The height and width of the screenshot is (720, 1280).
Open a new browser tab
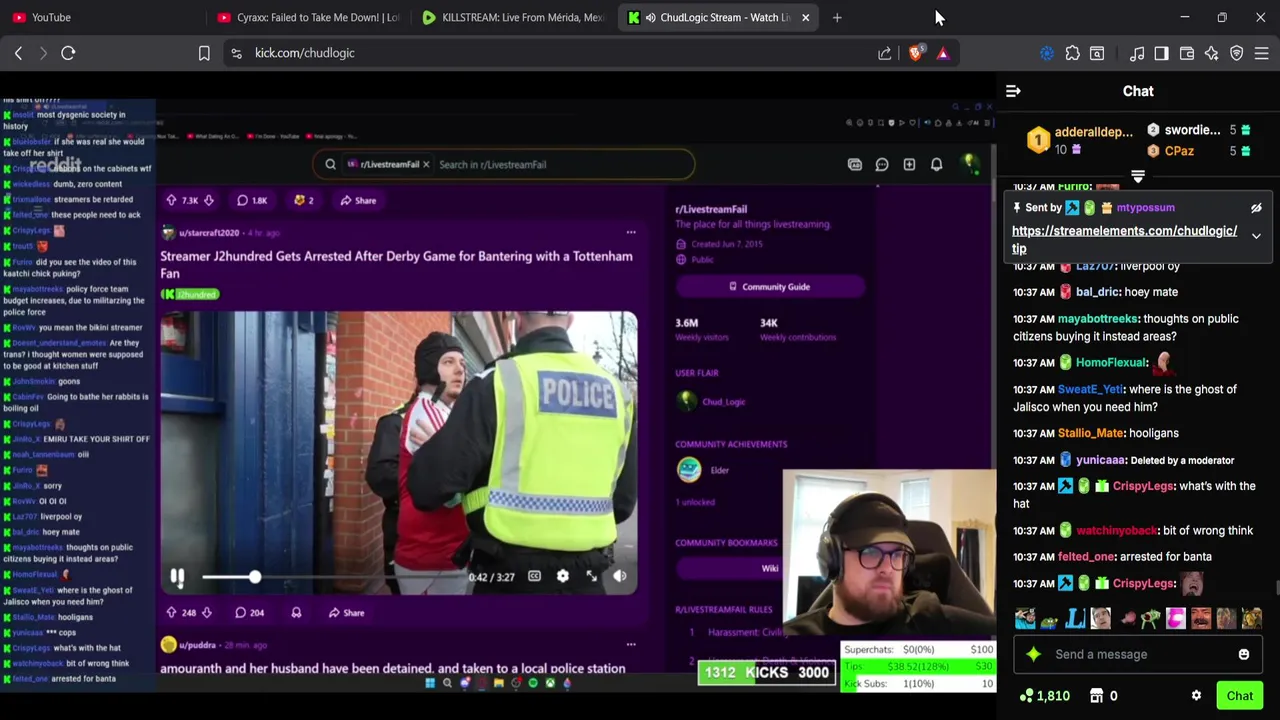(x=837, y=17)
